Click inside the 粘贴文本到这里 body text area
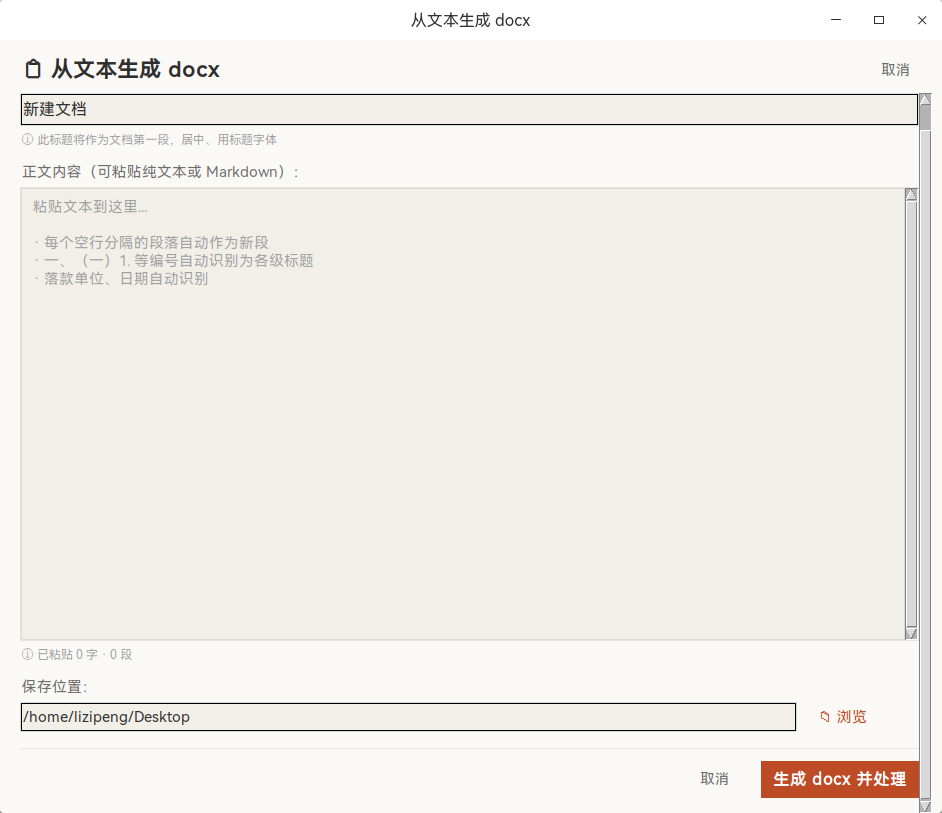 click(463, 413)
